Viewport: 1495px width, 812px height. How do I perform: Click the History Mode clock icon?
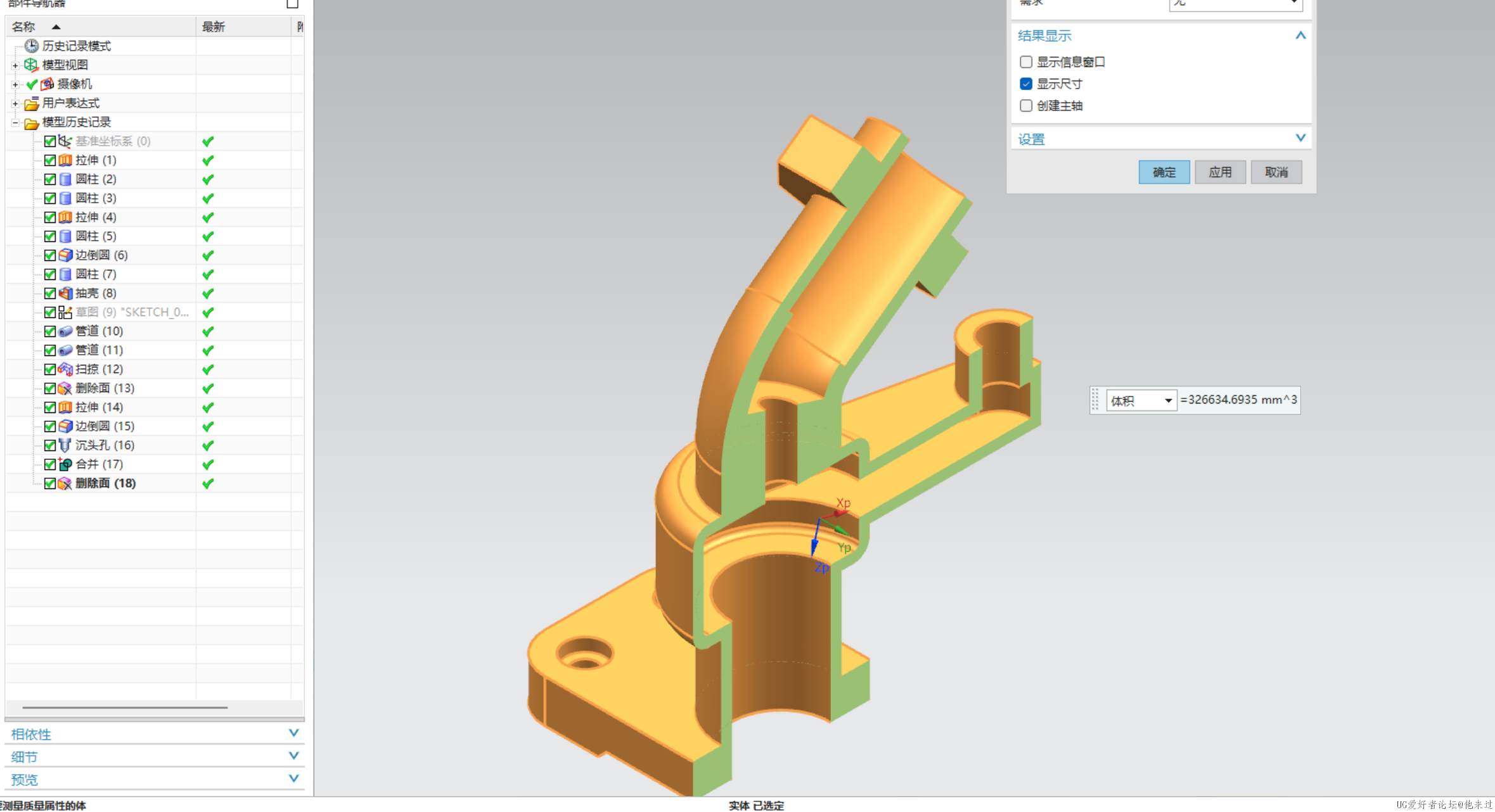[x=31, y=46]
